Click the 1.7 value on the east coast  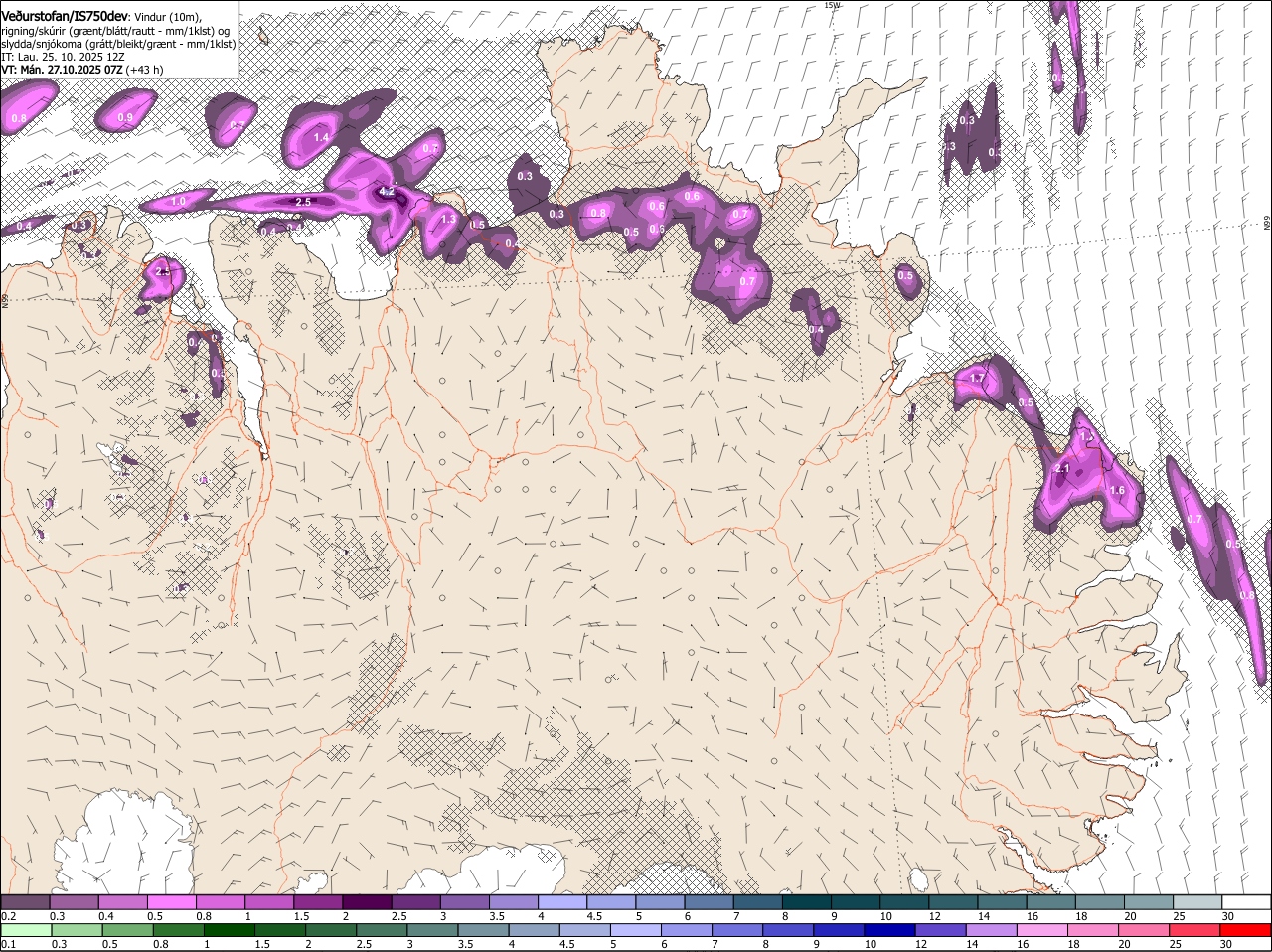pos(977,378)
